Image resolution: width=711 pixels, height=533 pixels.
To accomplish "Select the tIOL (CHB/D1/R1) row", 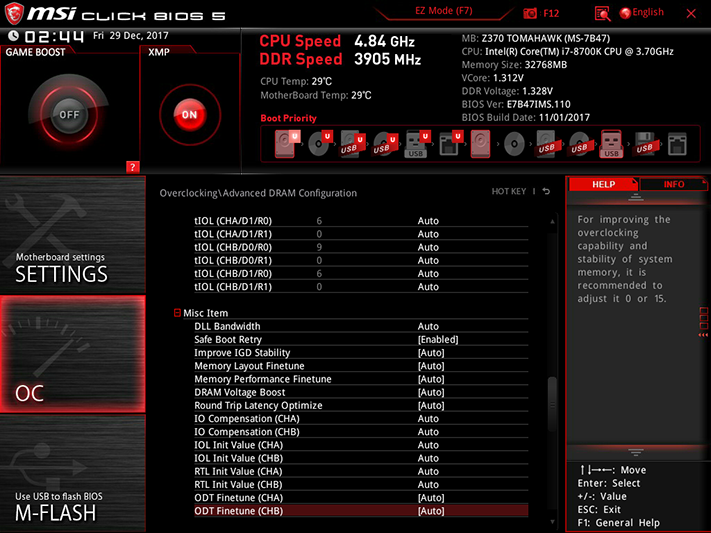I will [x=361, y=287].
